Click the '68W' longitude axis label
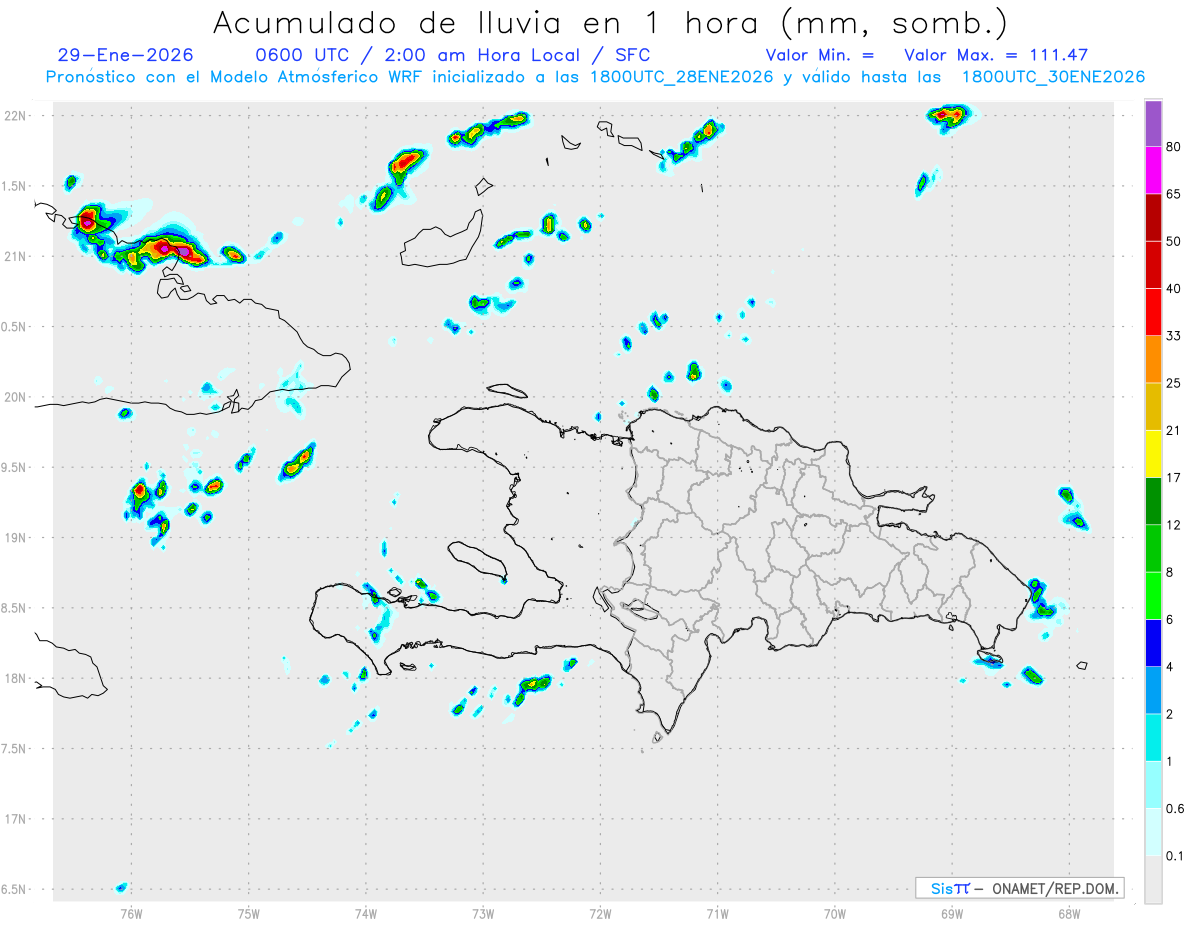Viewport: 1200px width, 927px height. click(1068, 912)
